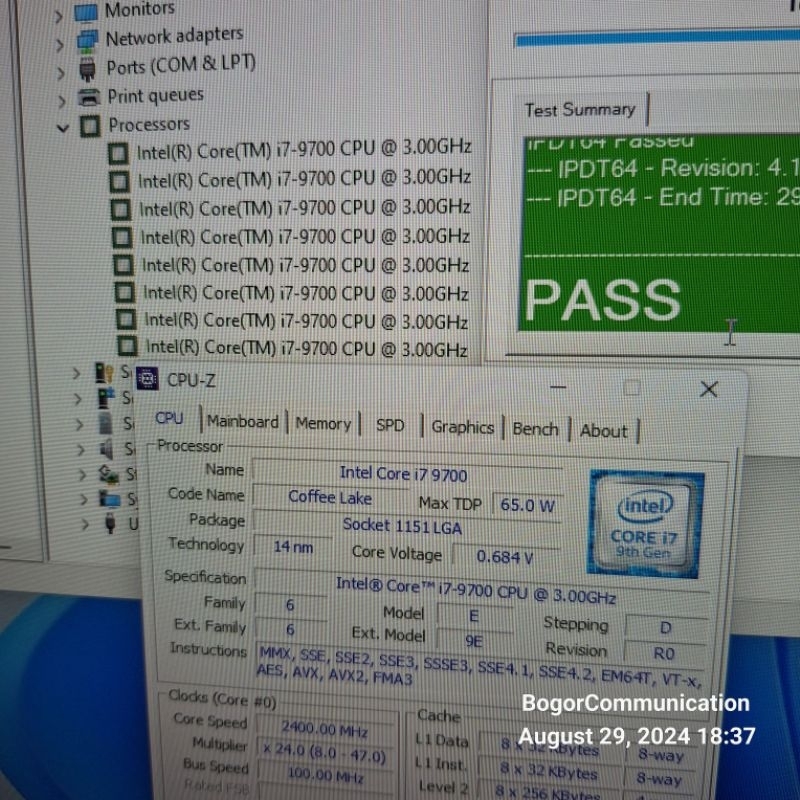
Task: Click the Monitors device icon
Action: tap(86, 12)
